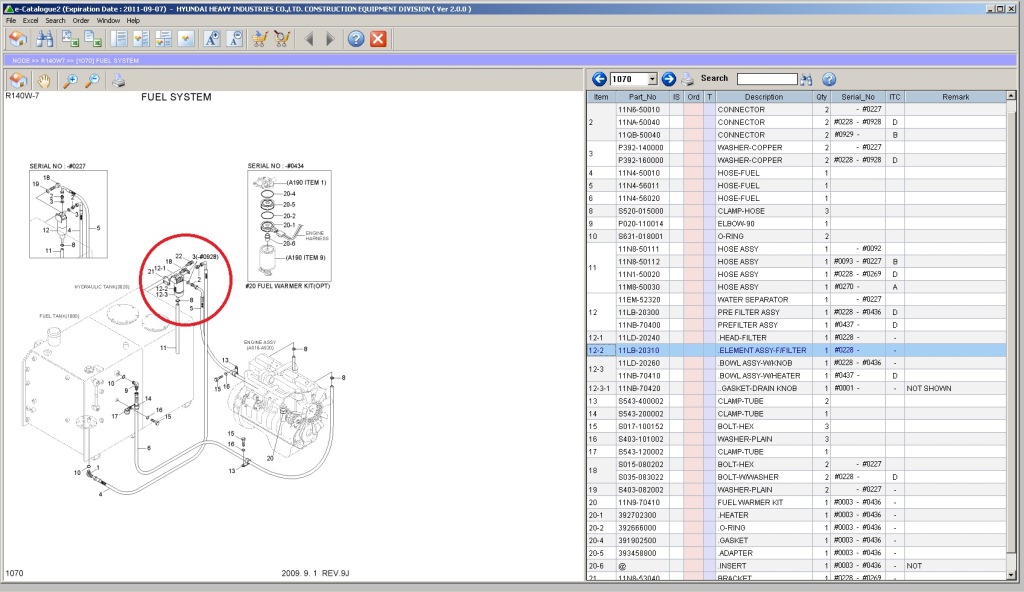1024x592 pixels.
Task: Click the NODE breadcrumb path bar
Action: tap(509, 60)
